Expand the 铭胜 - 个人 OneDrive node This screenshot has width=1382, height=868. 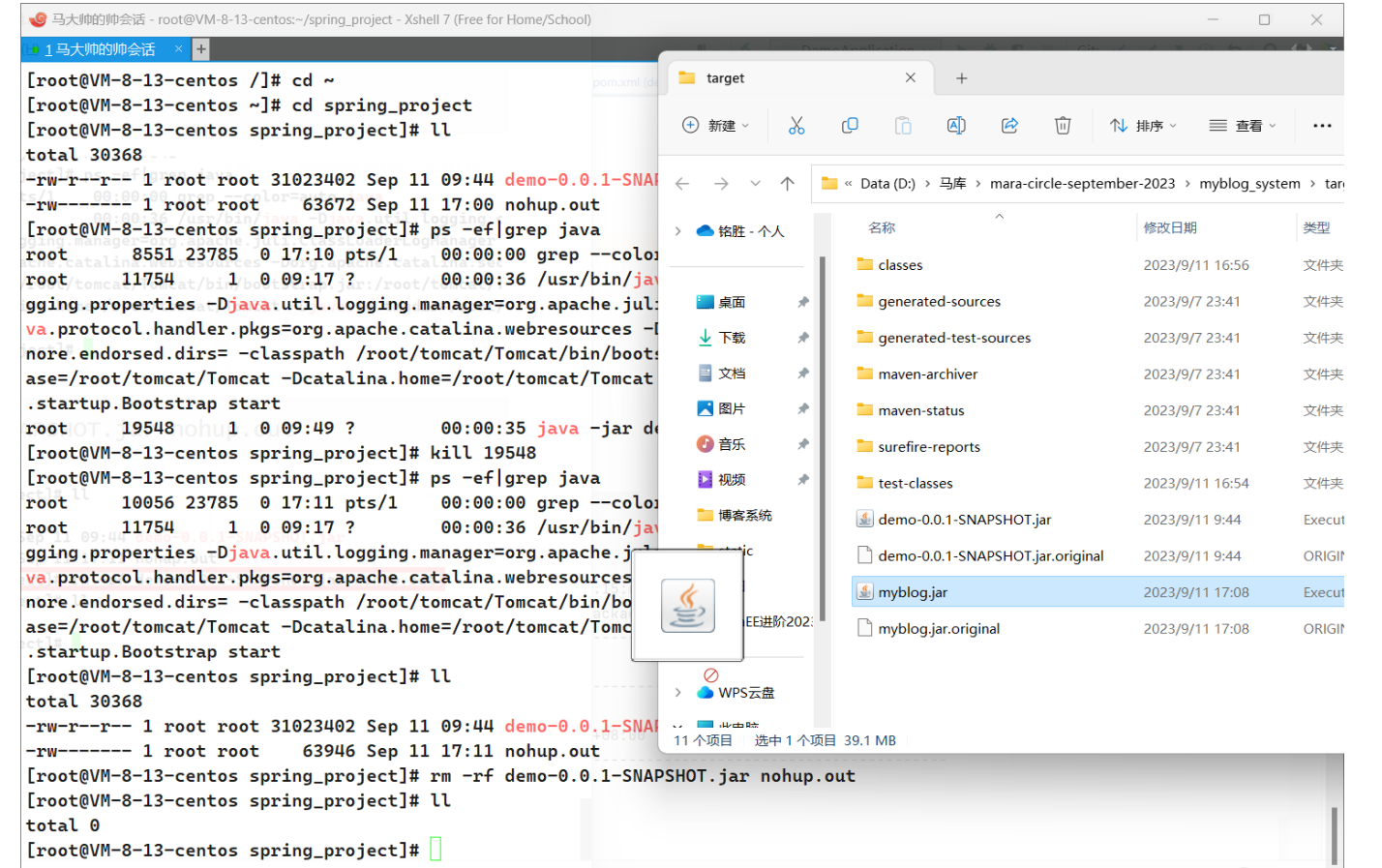point(678,231)
